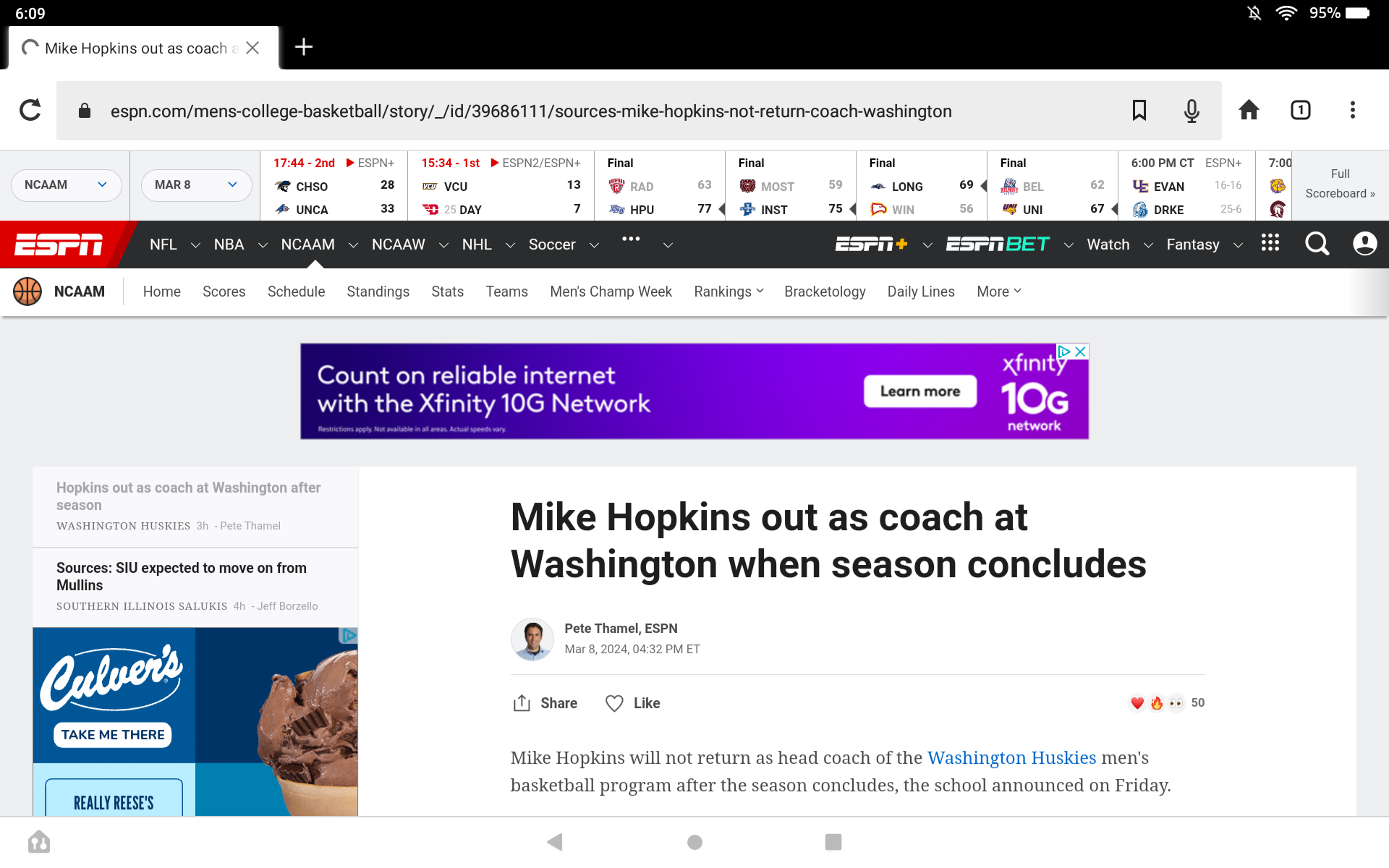Expand the NBA menu chevron
1389x868 pixels.
263,245
